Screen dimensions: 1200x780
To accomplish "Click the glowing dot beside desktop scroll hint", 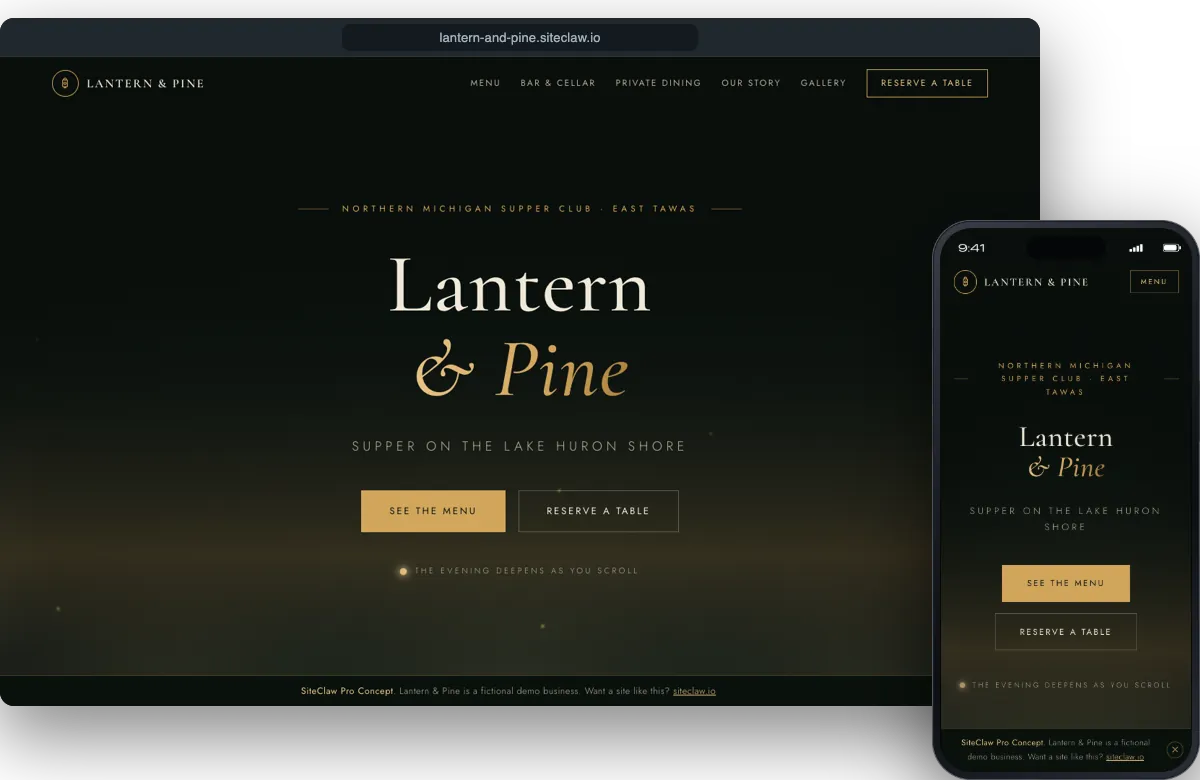I will (x=403, y=571).
